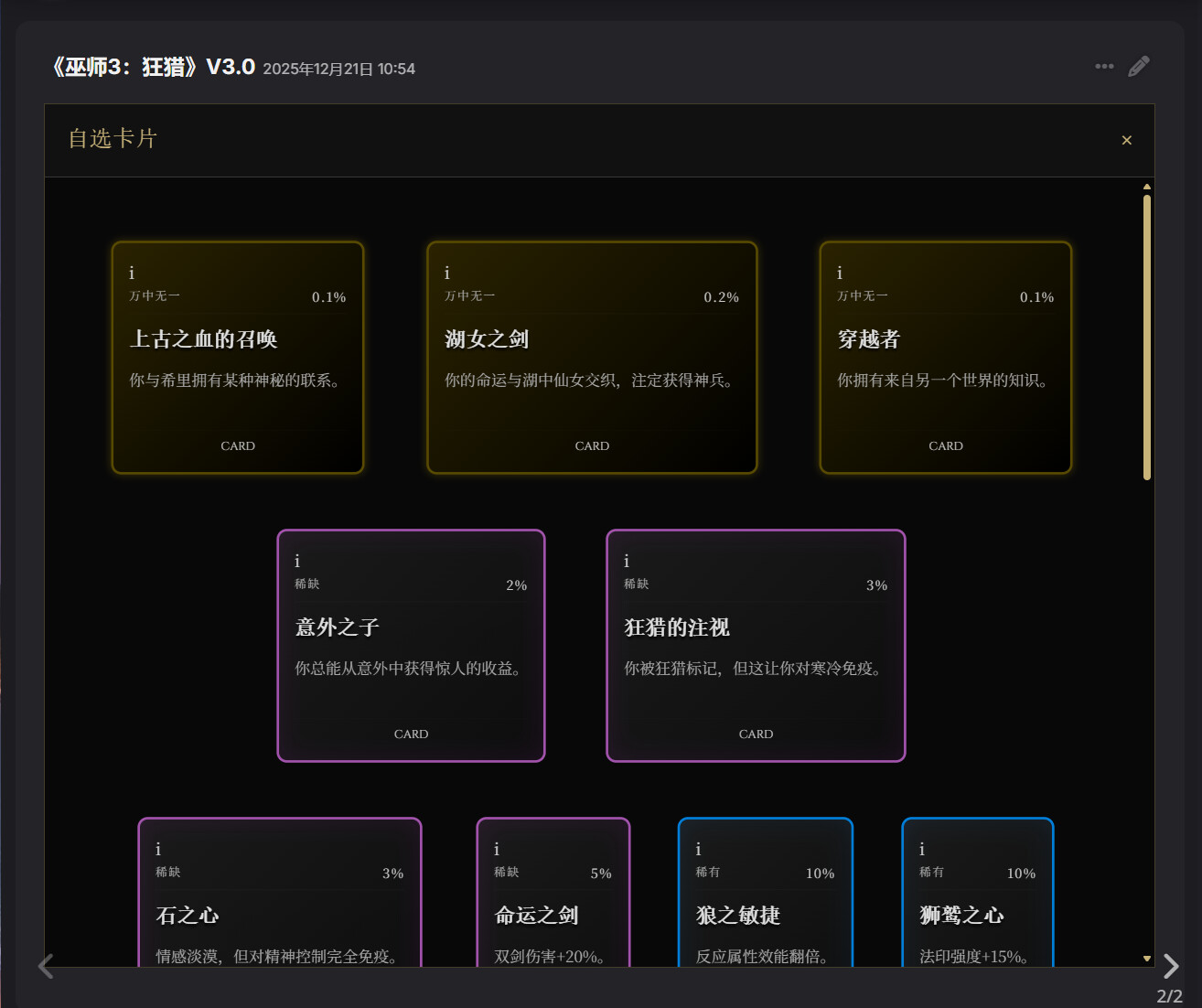Select the 湖女之剑 card title
This screenshot has width=1202, height=1008.
pos(487,339)
